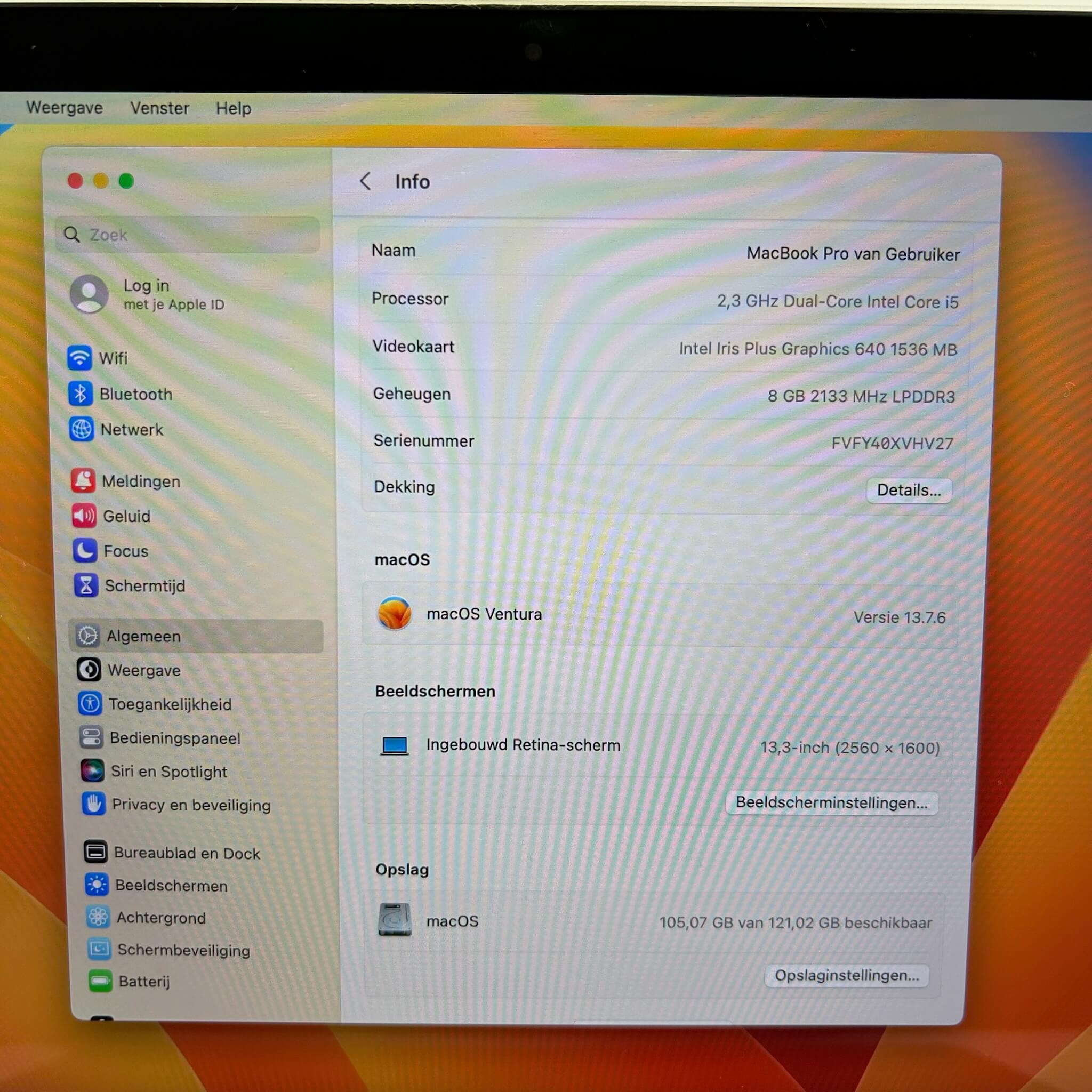Image resolution: width=1092 pixels, height=1092 pixels.
Task: Open the Weergave menu in menu bar
Action: tap(65, 107)
